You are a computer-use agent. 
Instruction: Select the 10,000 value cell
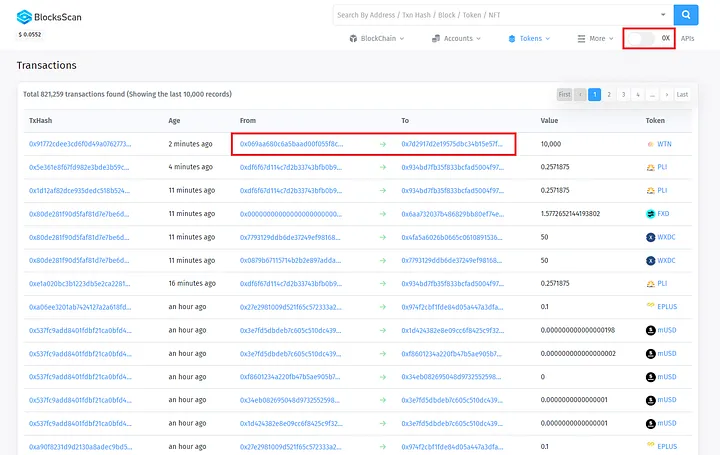(x=551, y=144)
